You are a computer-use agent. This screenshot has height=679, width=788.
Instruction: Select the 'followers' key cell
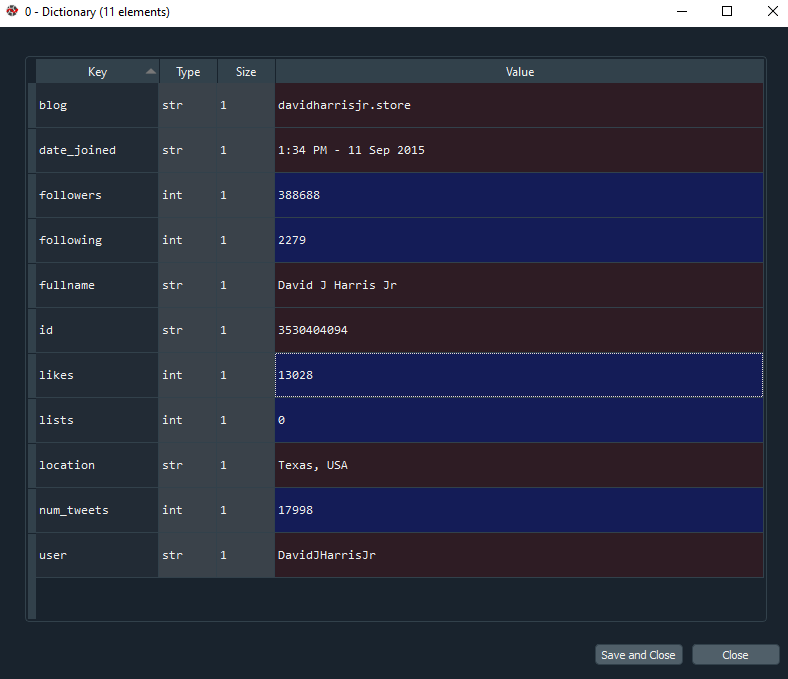[97, 195]
